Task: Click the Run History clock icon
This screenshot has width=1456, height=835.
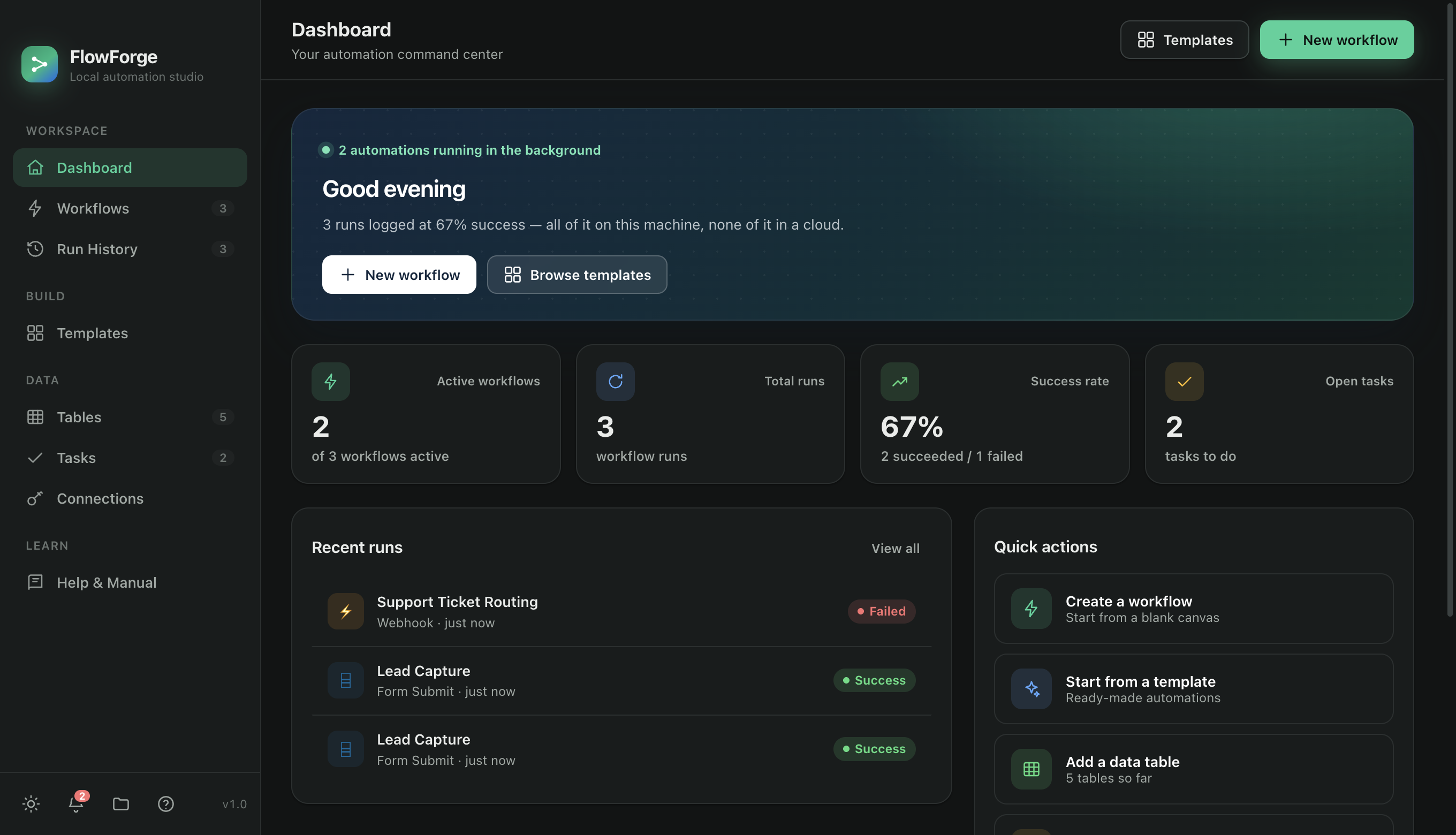Action: tap(35, 249)
